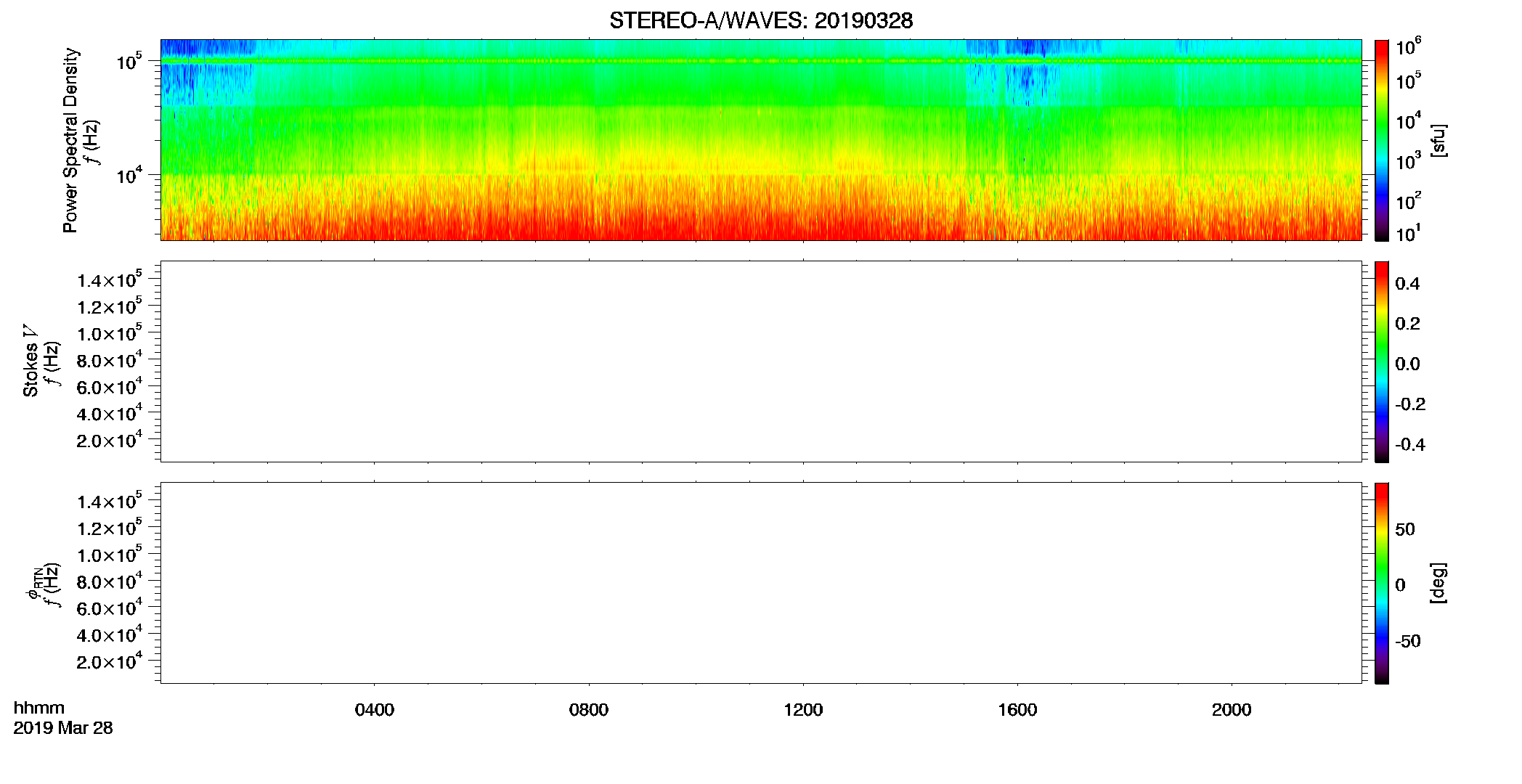
Task: Click the 2019 Mar 28 date label
Action: coord(63,728)
